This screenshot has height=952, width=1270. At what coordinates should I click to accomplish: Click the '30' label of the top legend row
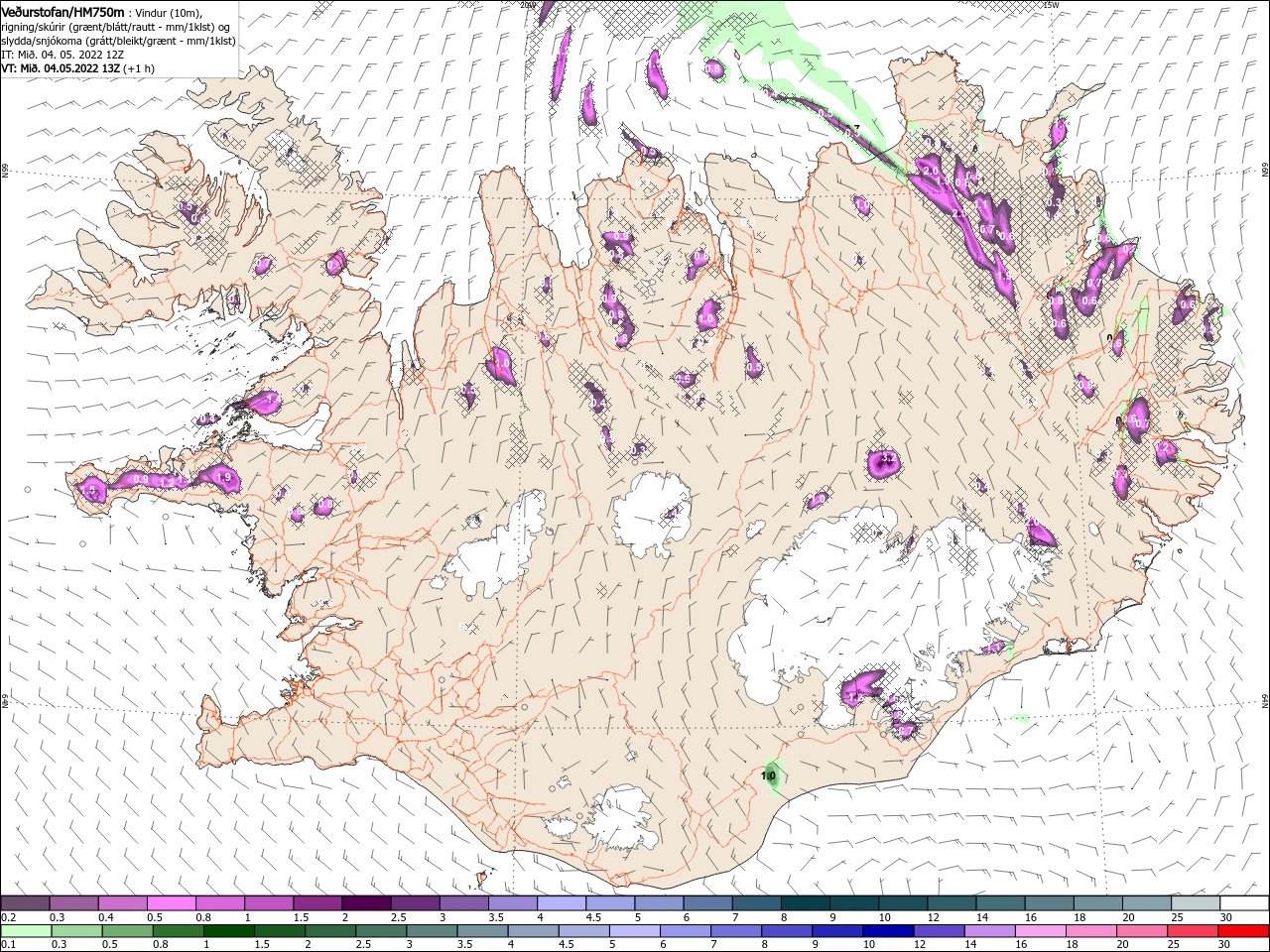point(1225,917)
